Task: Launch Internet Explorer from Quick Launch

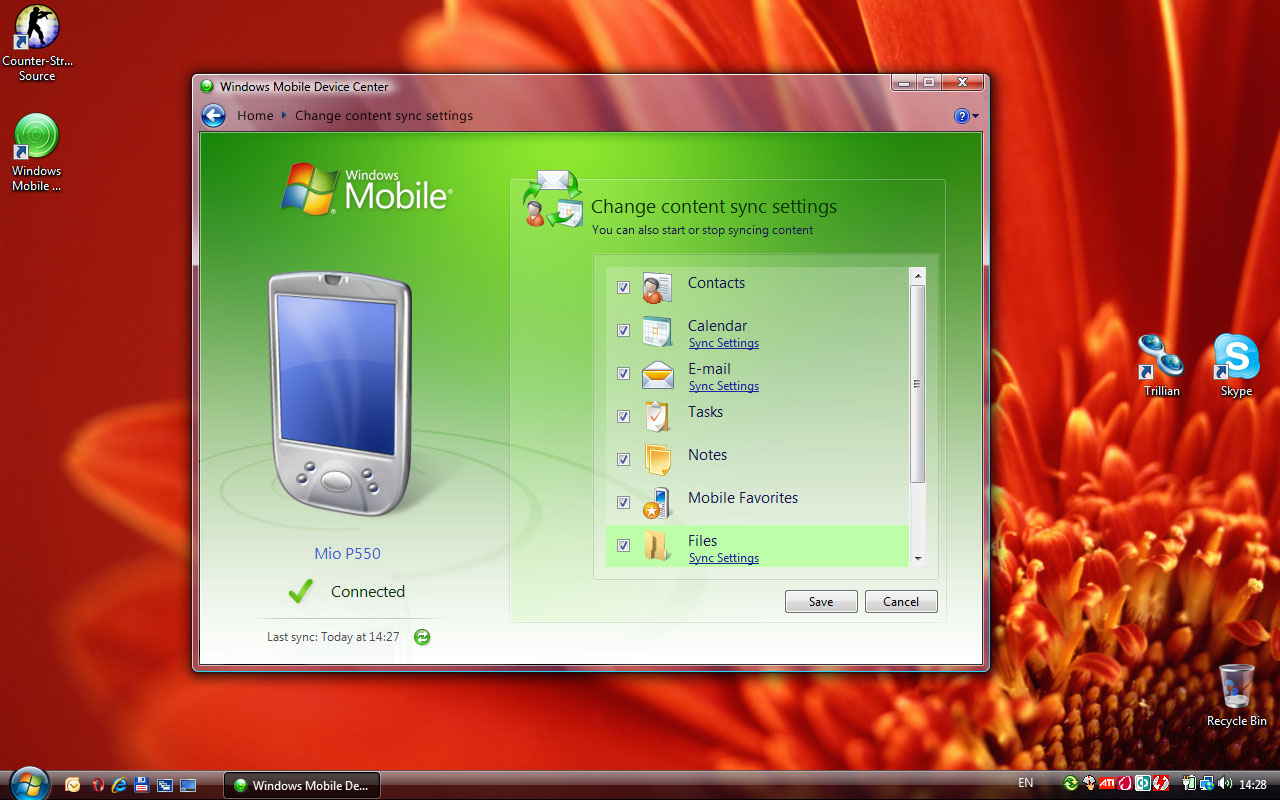Action: [x=119, y=785]
